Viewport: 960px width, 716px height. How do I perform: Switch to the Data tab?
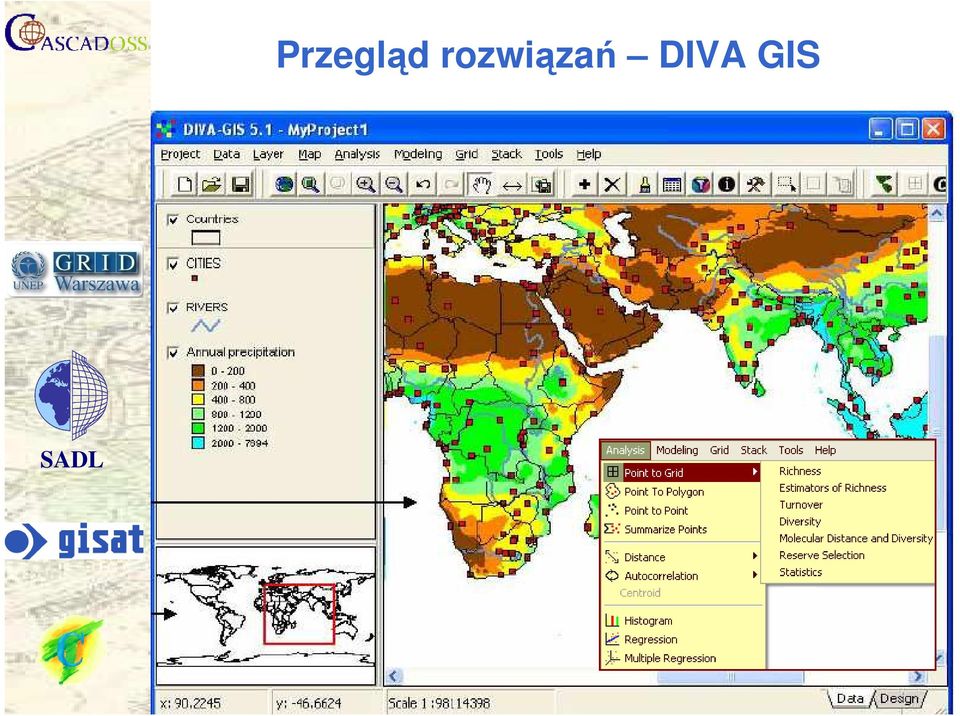[850, 698]
